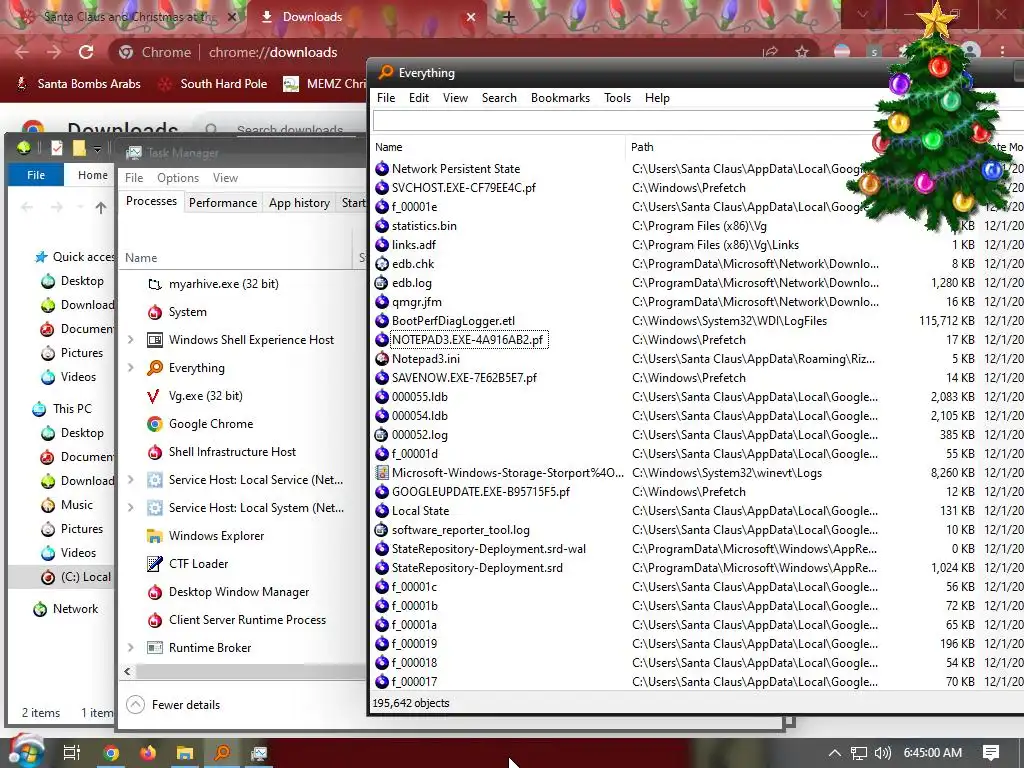
Task: Click the Chrome back arrow
Action: coord(22,52)
